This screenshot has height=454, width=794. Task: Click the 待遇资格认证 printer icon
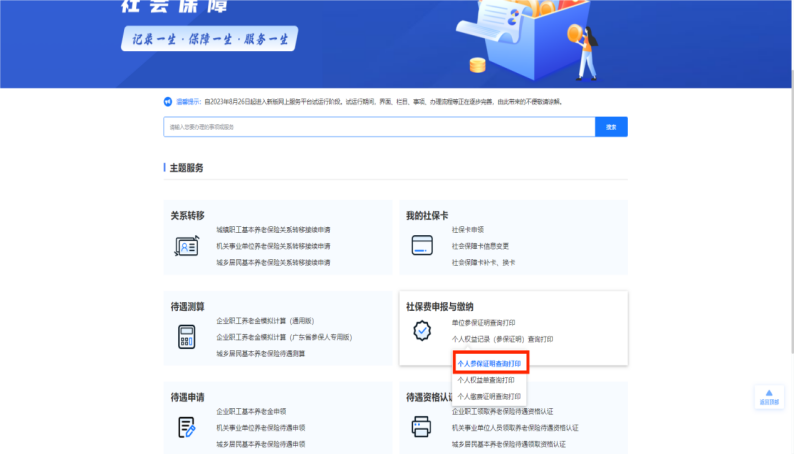pos(421,427)
